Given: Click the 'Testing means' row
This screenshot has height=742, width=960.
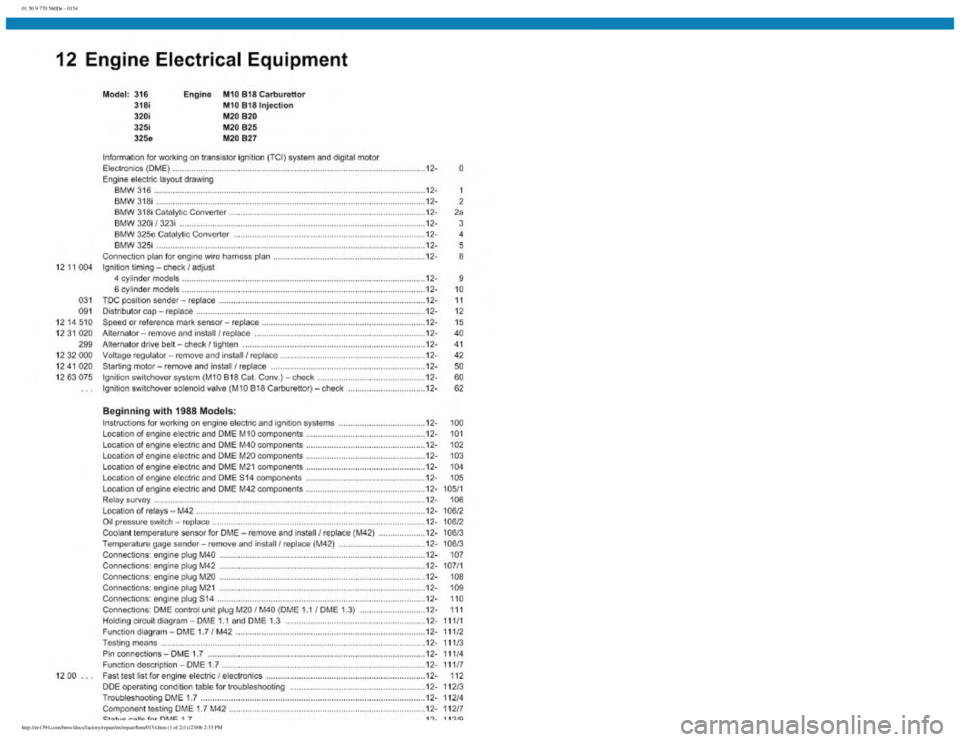Looking at the screenshot, I should click(283, 643).
